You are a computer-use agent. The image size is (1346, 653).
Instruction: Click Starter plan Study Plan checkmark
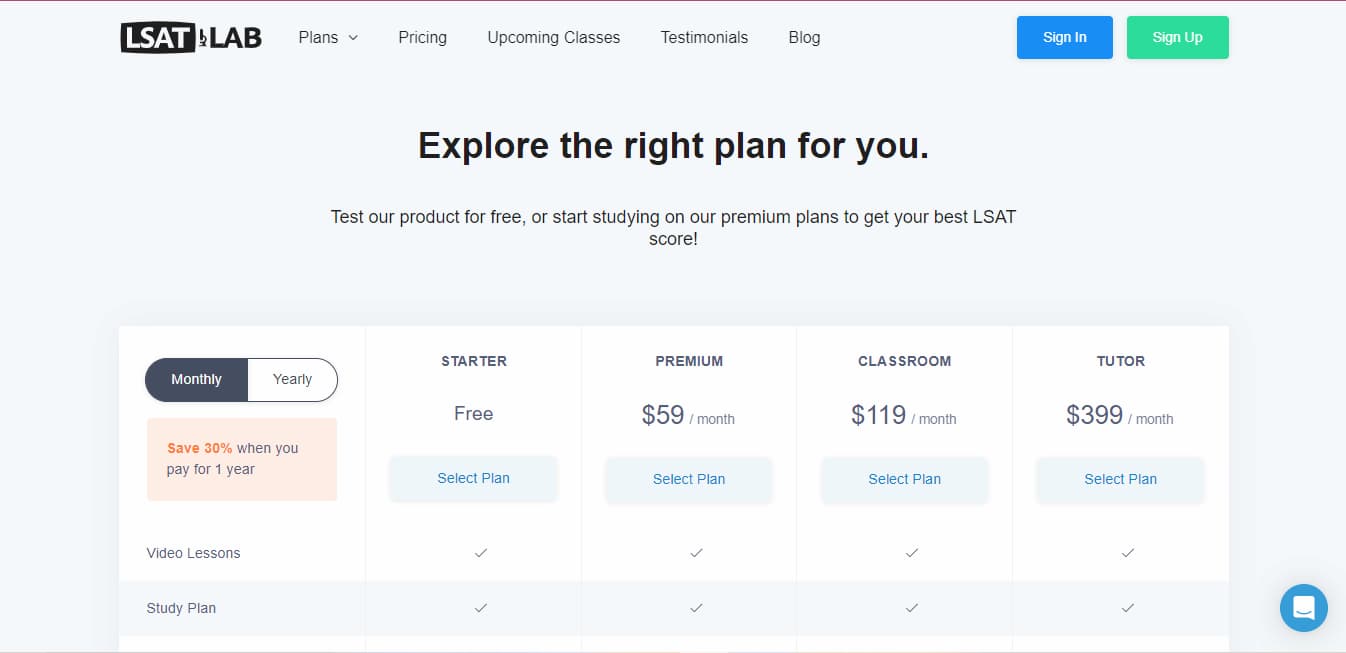pos(481,607)
